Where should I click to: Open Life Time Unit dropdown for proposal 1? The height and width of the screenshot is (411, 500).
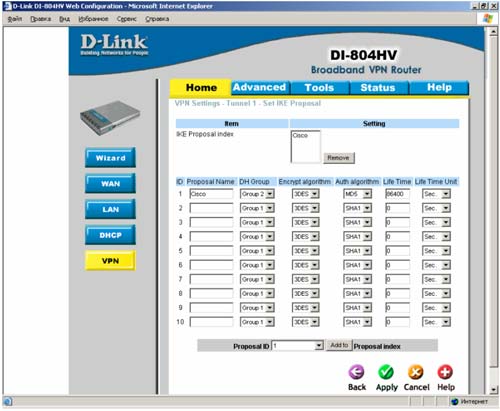point(436,194)
